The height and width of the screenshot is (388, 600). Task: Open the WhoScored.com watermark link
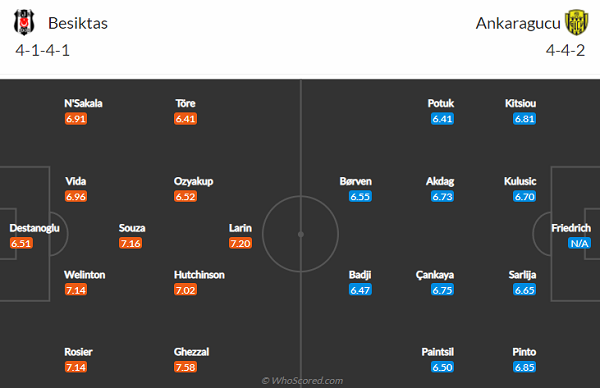click(302, 381)
